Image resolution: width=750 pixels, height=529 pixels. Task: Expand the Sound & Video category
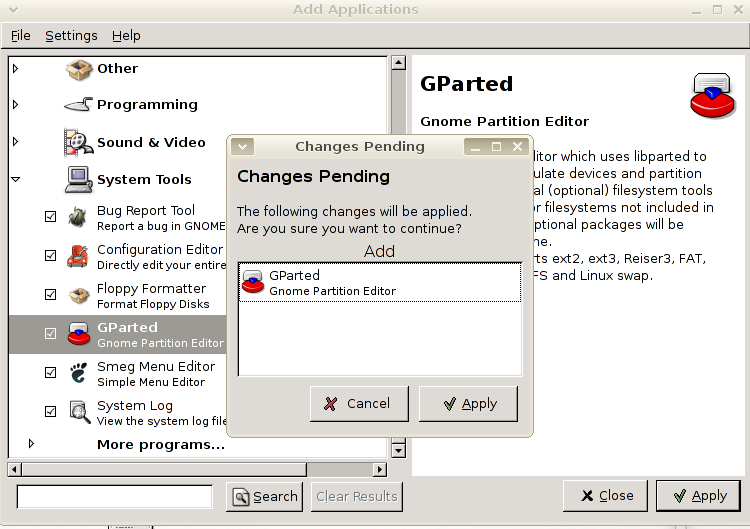pyautogui.click(x=15, y=142)
